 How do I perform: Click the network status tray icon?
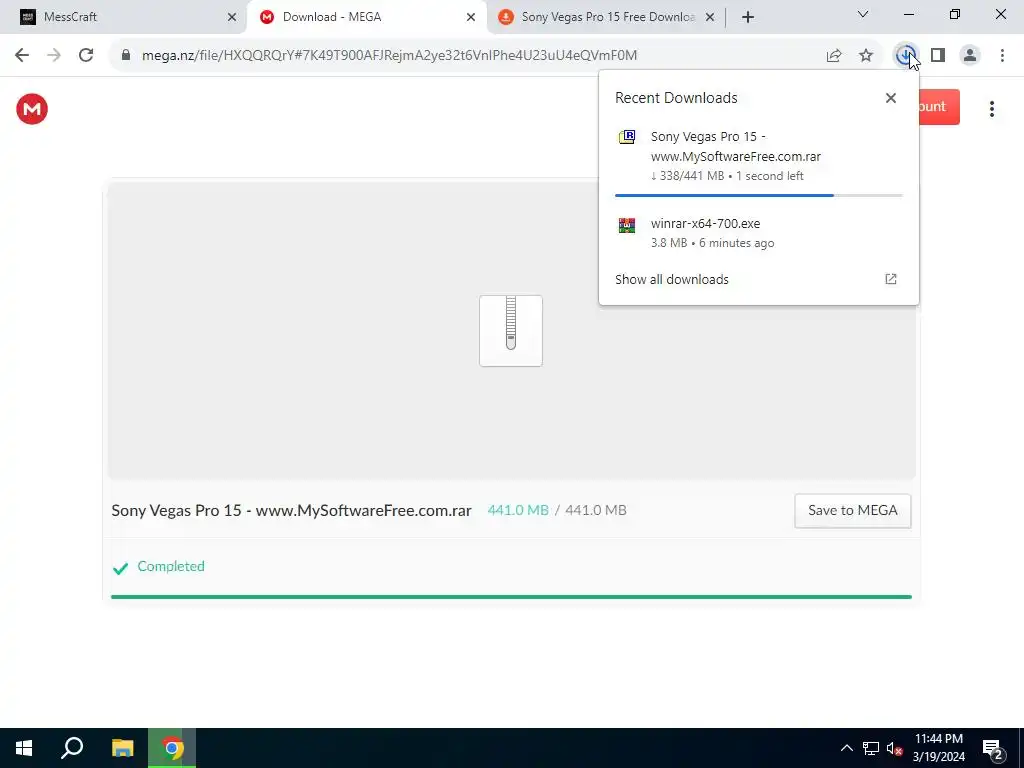[x=871, y=748]
